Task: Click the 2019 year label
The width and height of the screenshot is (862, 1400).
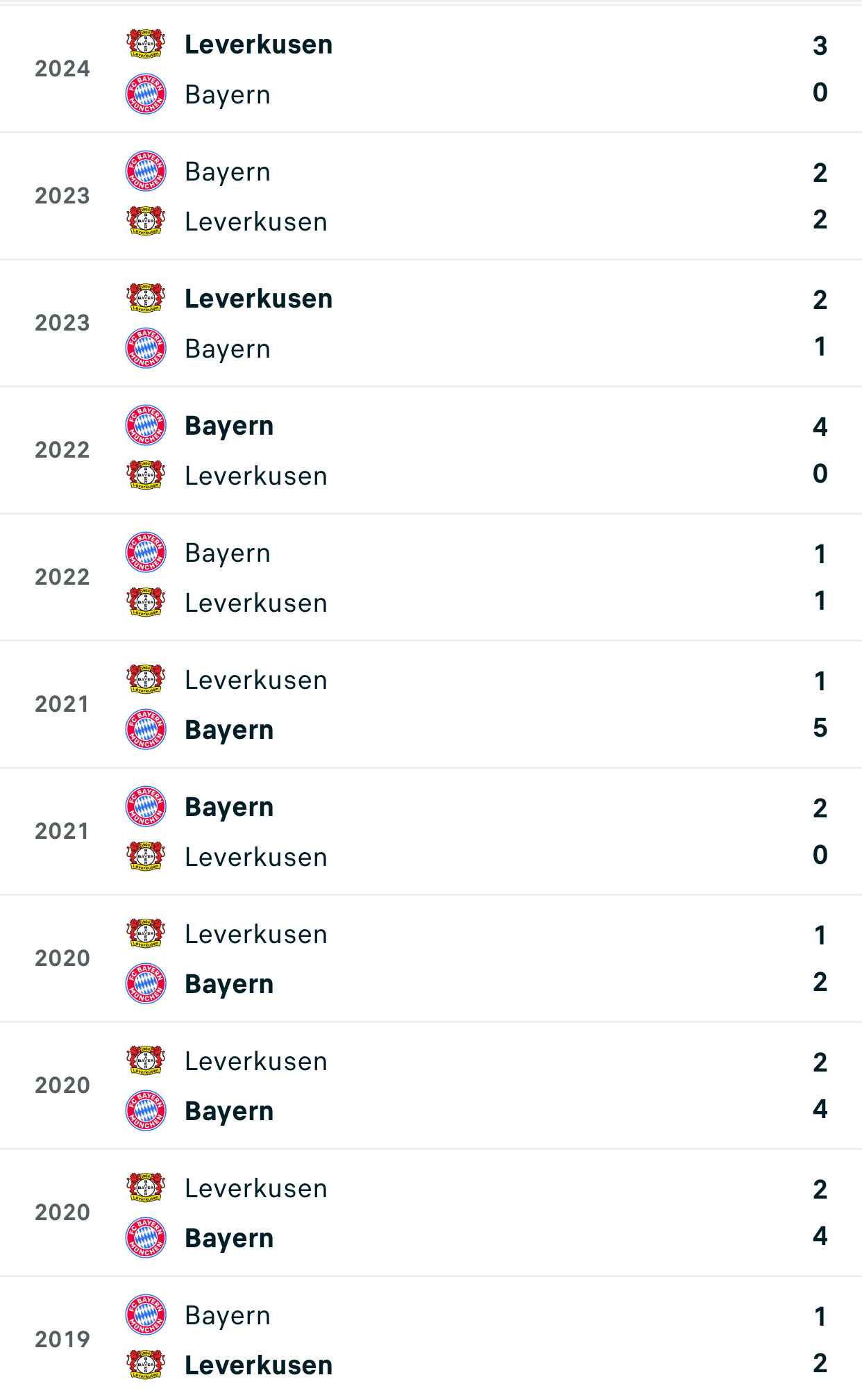Action: pyautogui.click(x=62, y=1340)
